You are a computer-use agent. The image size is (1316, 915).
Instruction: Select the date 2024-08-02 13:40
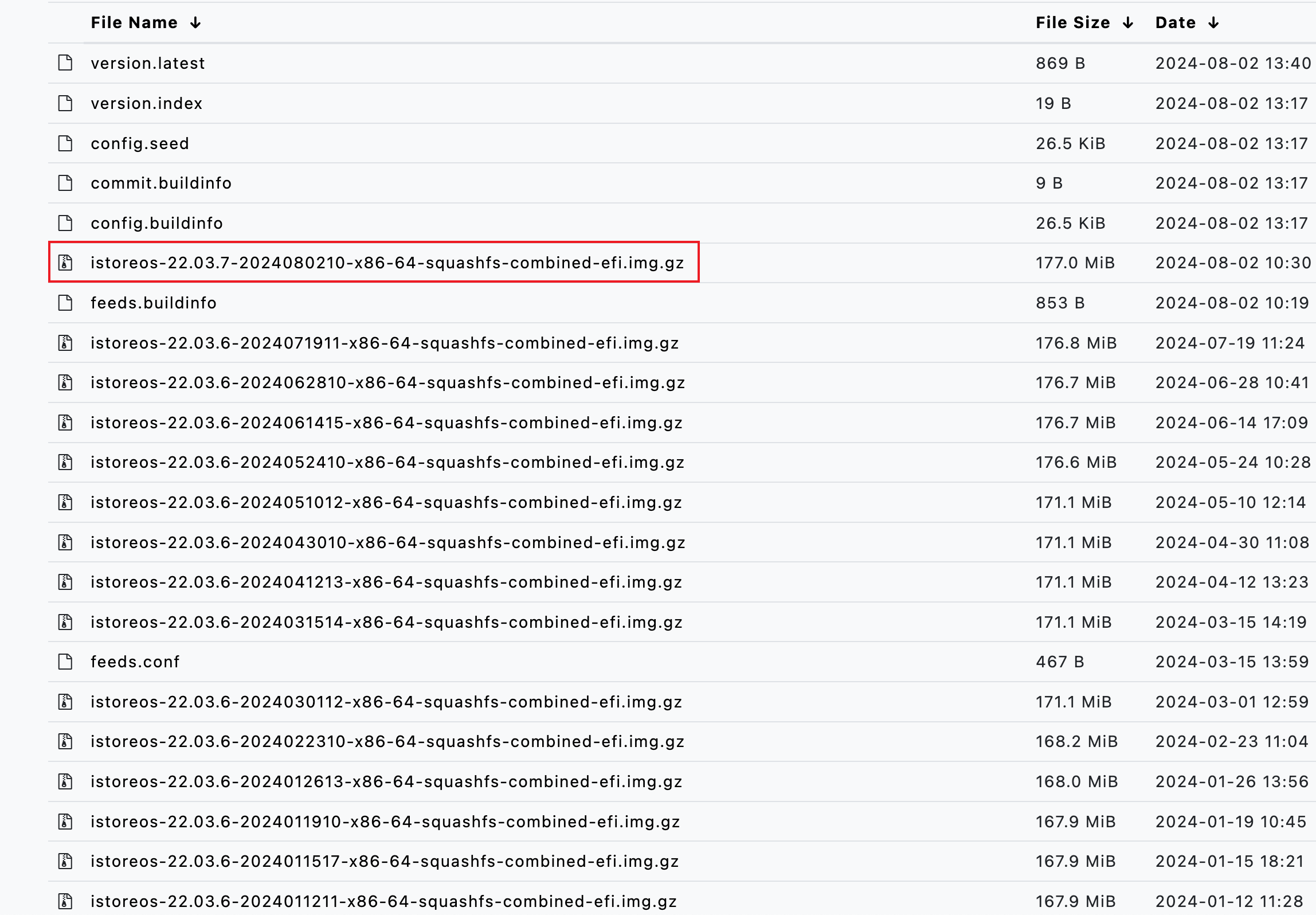pos(1233,63)
